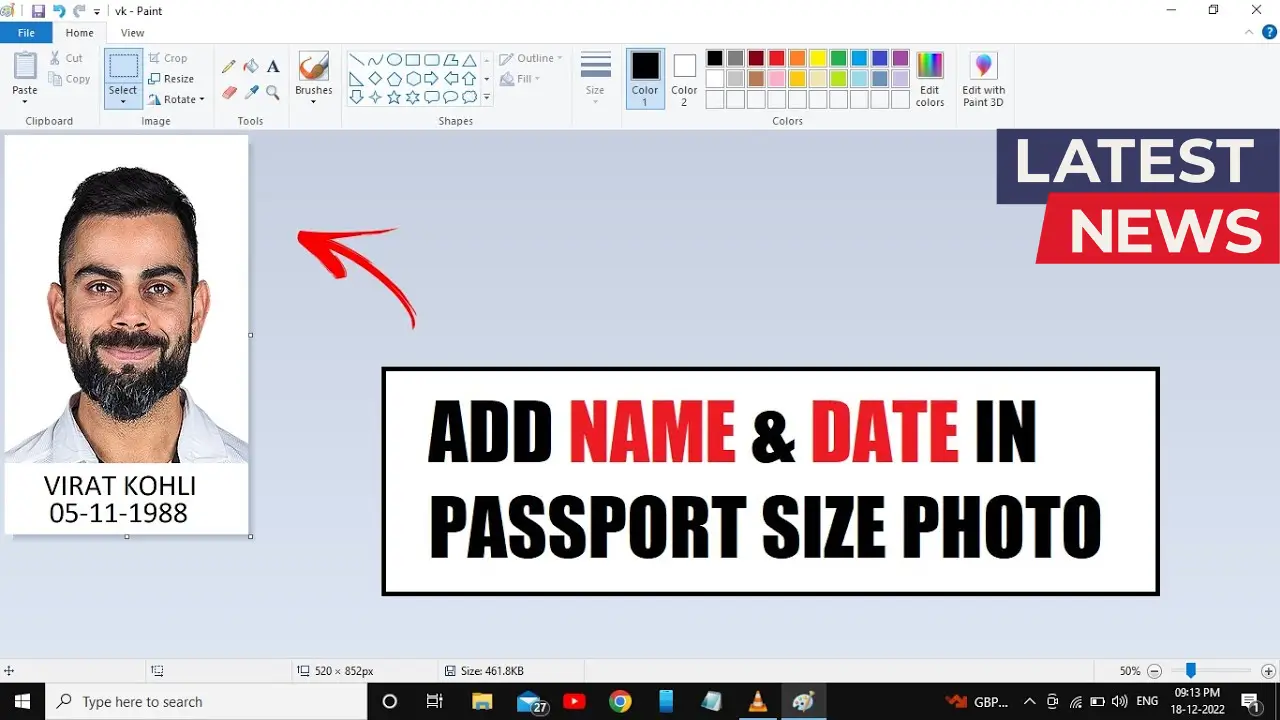
Task: Click the zoom slider handle
Action: point(1191,671)
